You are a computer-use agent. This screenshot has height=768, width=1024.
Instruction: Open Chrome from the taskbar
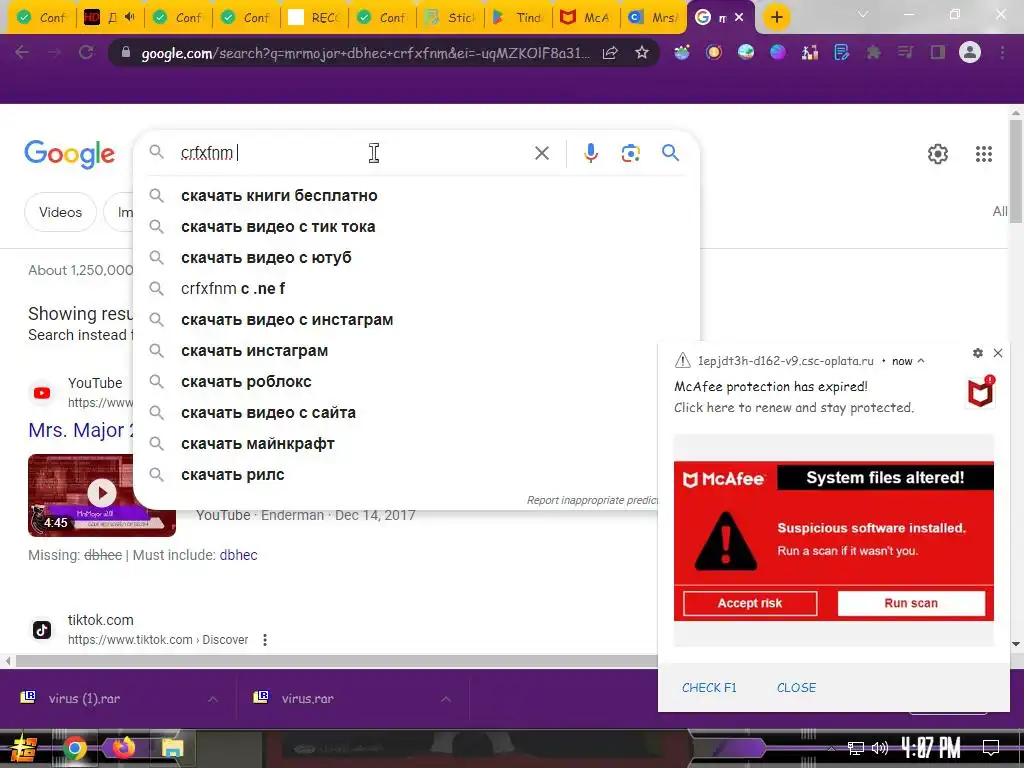75,748
